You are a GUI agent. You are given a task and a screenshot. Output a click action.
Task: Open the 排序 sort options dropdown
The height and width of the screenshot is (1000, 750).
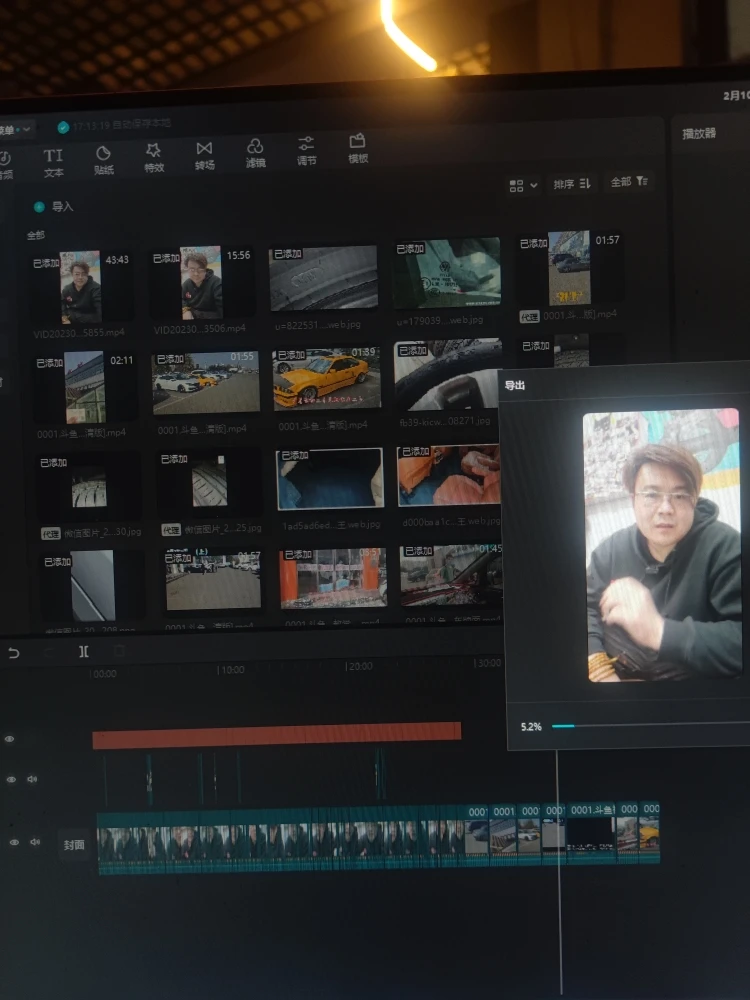click(x=573, y=184)
